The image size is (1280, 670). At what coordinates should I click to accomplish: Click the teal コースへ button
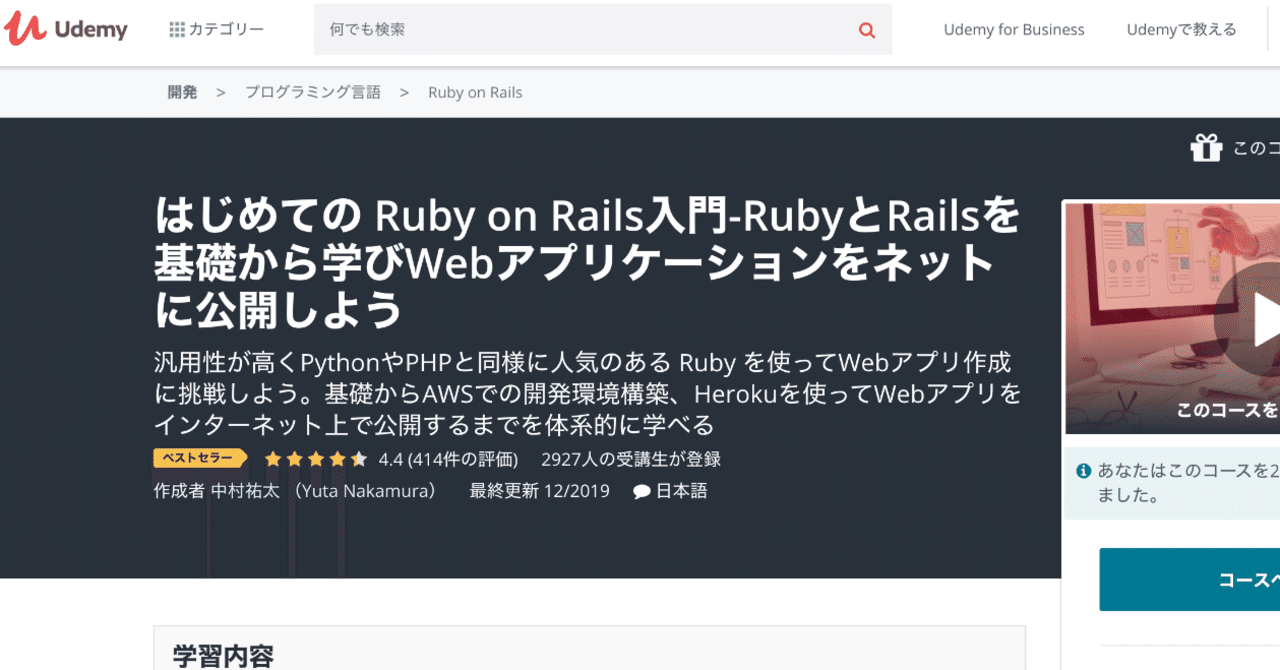tap(1190, 580)
